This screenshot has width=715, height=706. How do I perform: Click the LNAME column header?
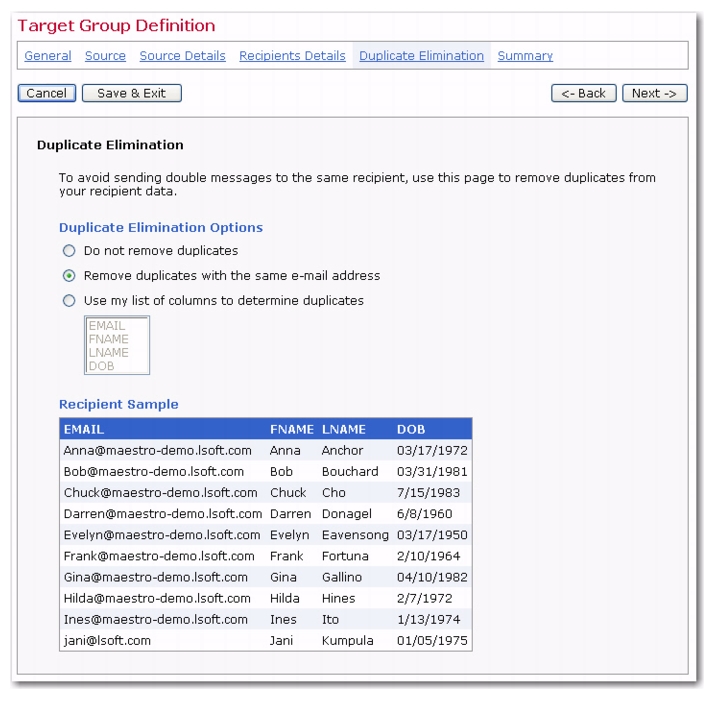tap(344, 429)
